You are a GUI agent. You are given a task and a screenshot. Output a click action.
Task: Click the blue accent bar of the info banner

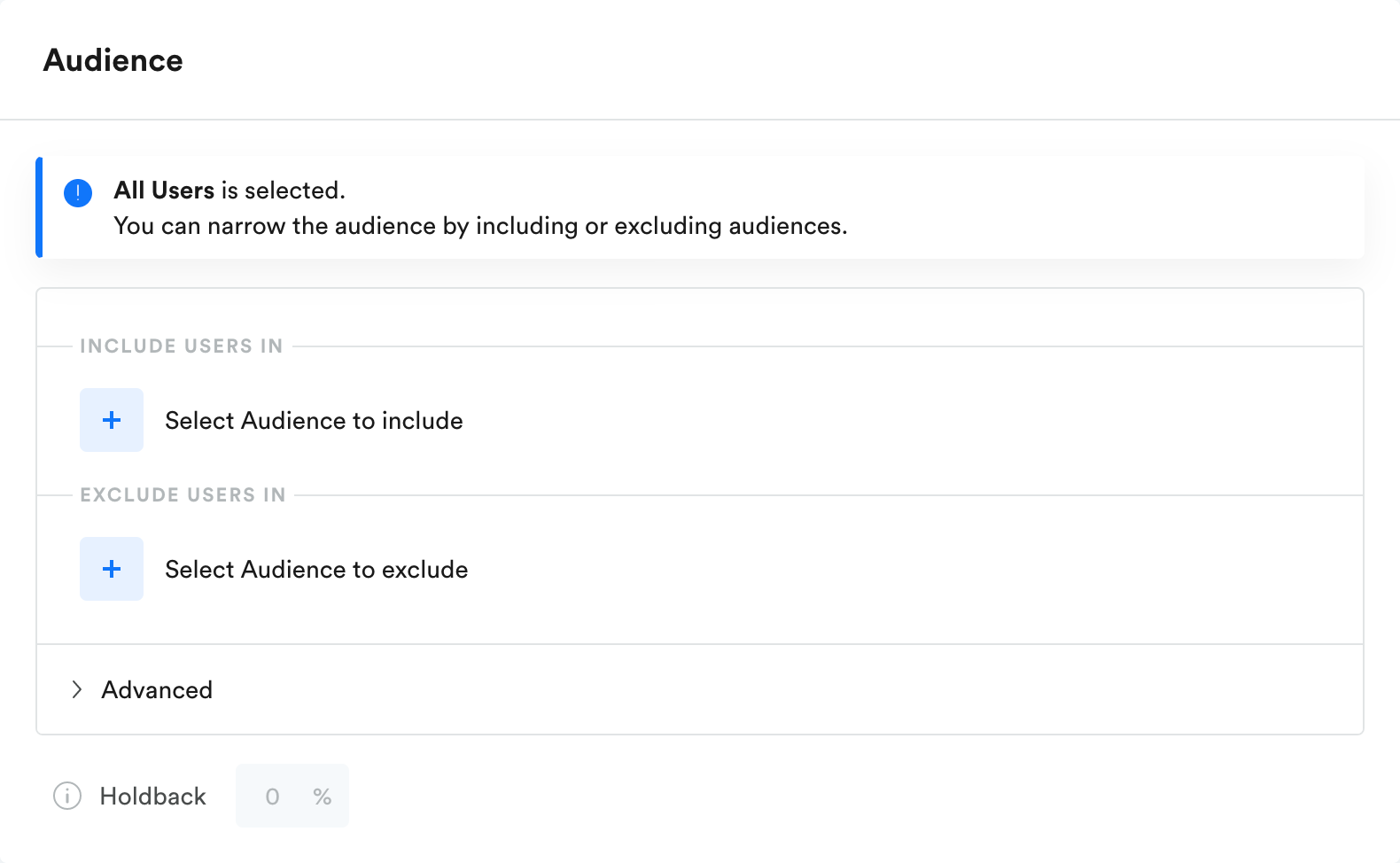pyautogui.click(x=39, y=207)
